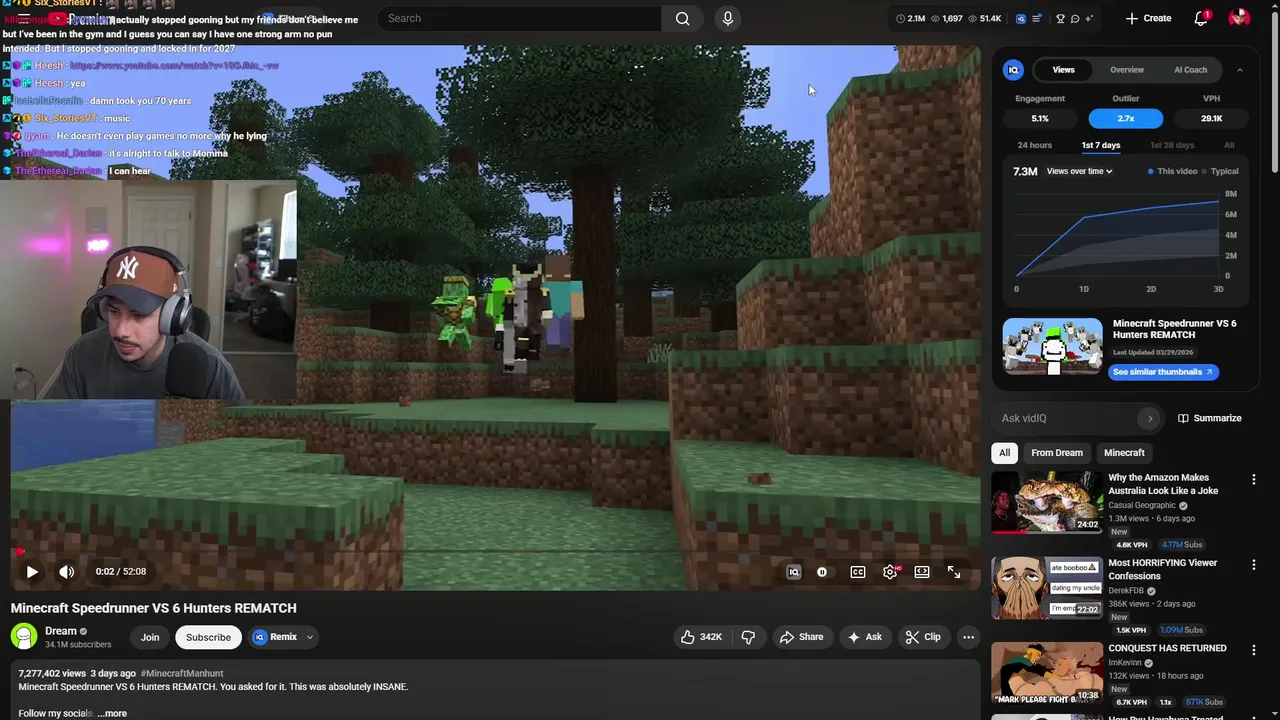Open the more actions ellipsis under video
The height and width of the screenshot is (720, 1280).
[968, 637]
